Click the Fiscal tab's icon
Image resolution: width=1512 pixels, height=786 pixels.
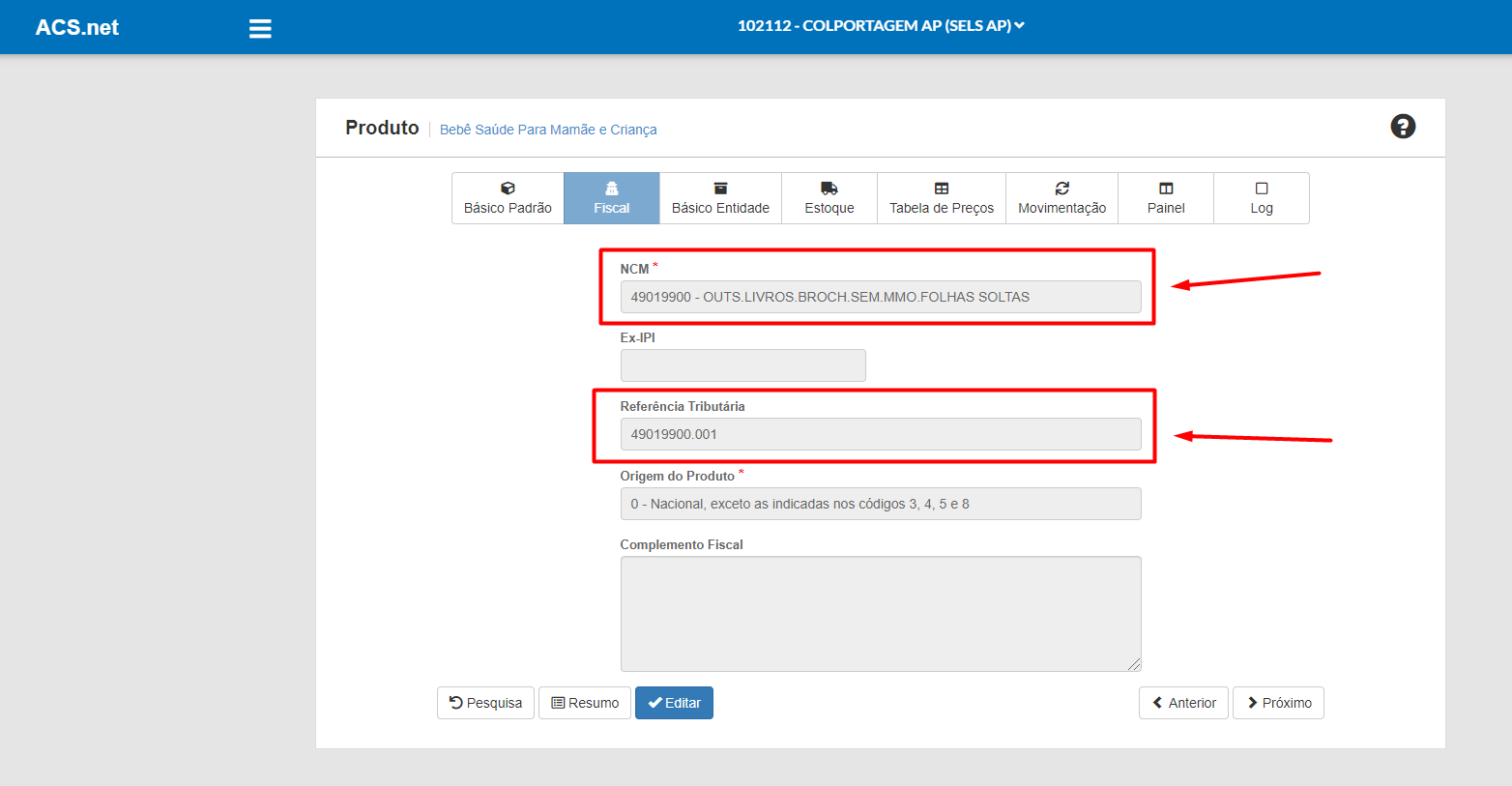pyautogui.click(x=612, y=189)
